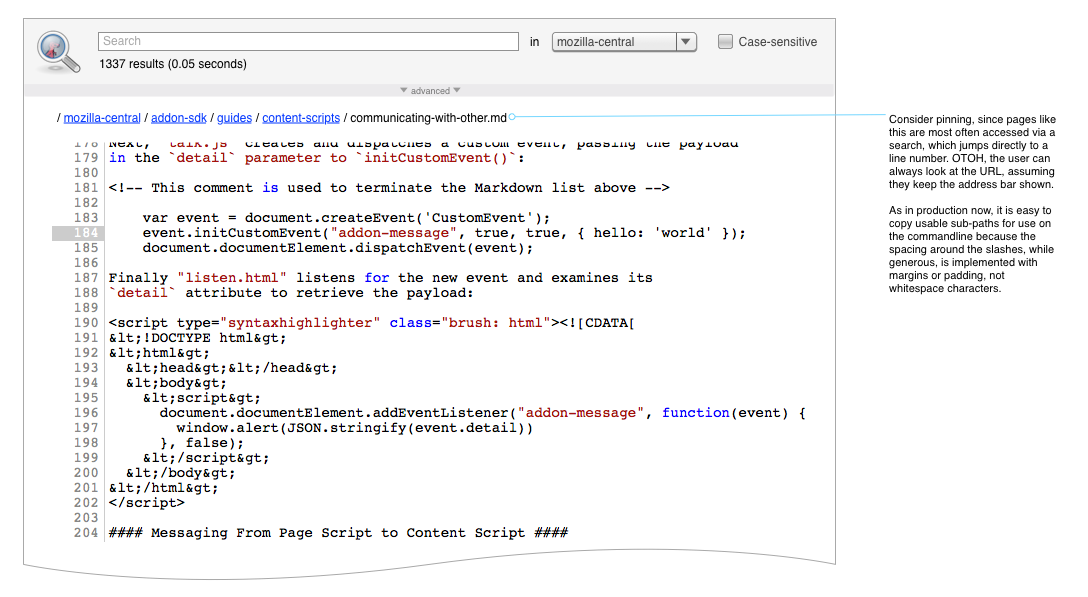This screenshot has width=1088, height=597.
Task: Click "addon-message" string on line 184
Action: click(x=394, y=233)
